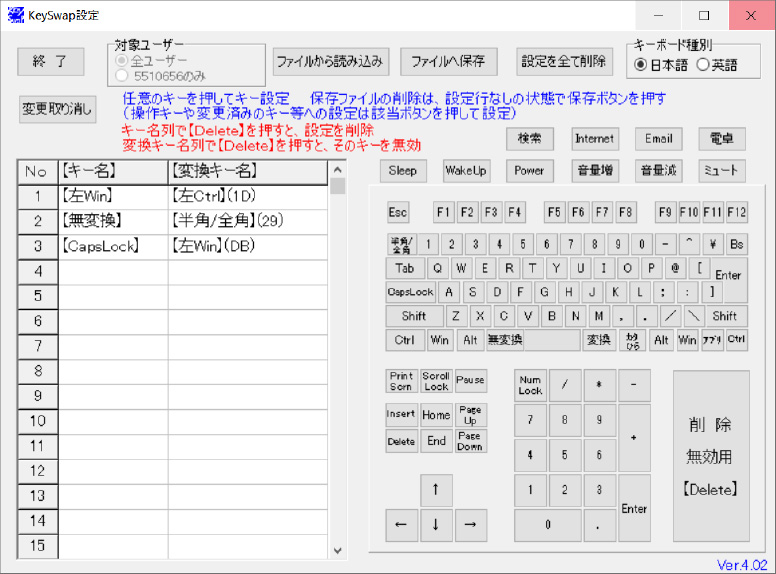Click the up arrow key
The image size is (776, 574).
coord(436,490)
